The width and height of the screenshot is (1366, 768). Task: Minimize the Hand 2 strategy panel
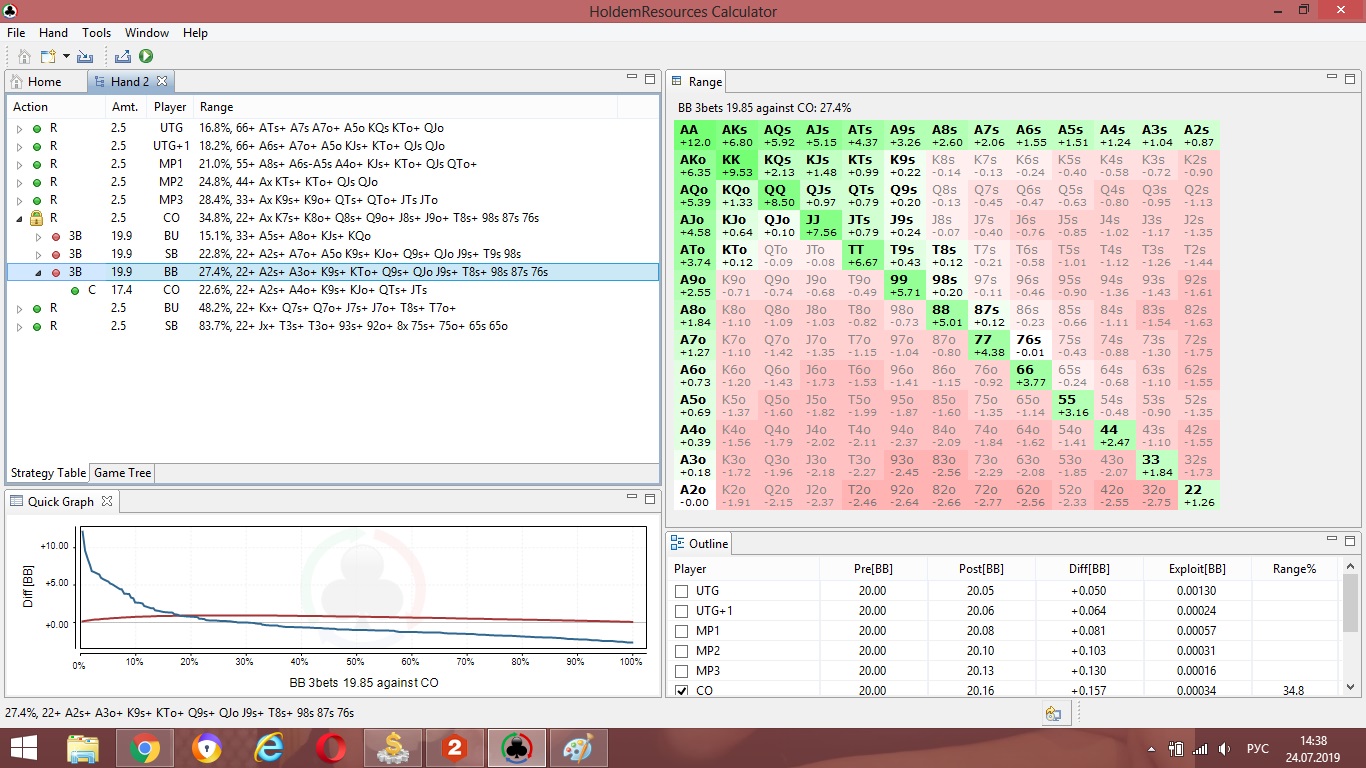632,77
